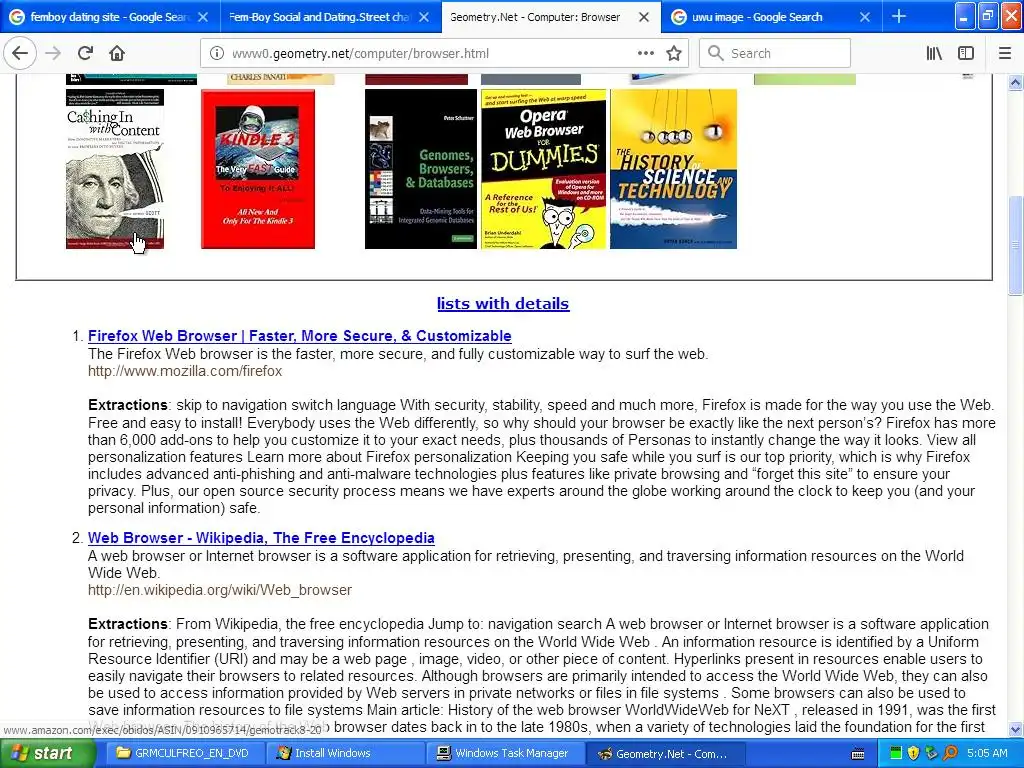Click the yellow security shield tray icon
The image size is (1024, 768).
(914, 754)
